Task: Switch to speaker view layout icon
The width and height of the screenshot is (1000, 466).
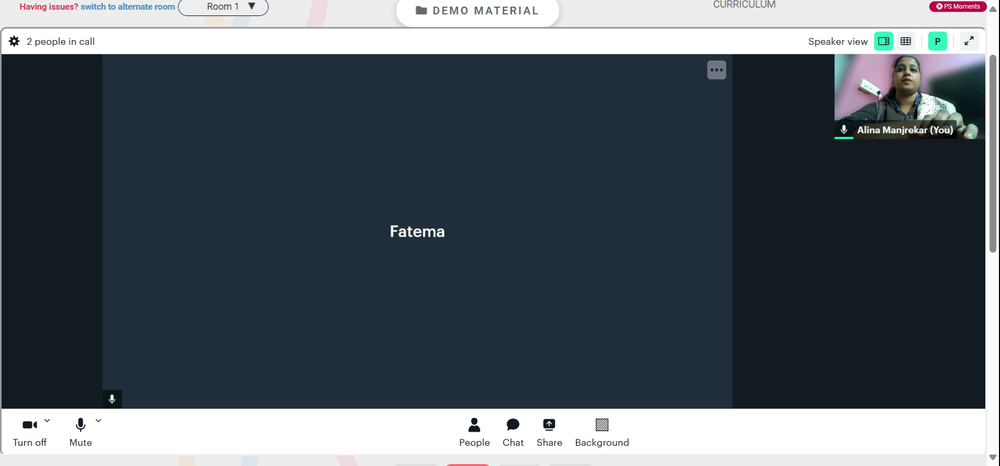Action: 883,41
